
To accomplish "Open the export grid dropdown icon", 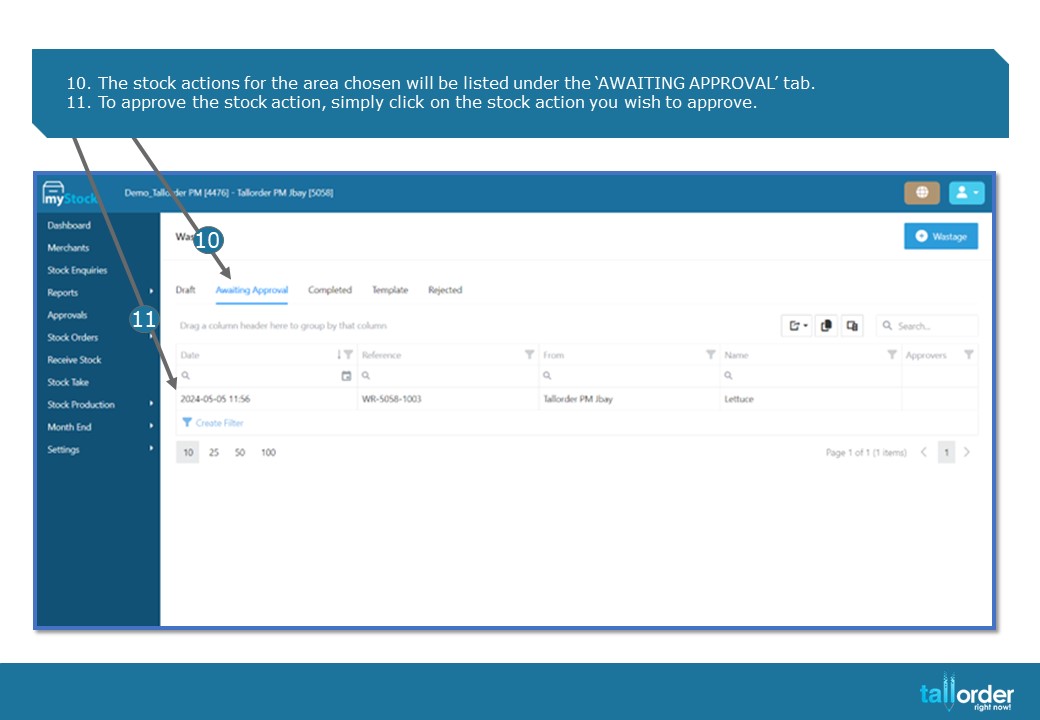I will click(x=797, y=326).
